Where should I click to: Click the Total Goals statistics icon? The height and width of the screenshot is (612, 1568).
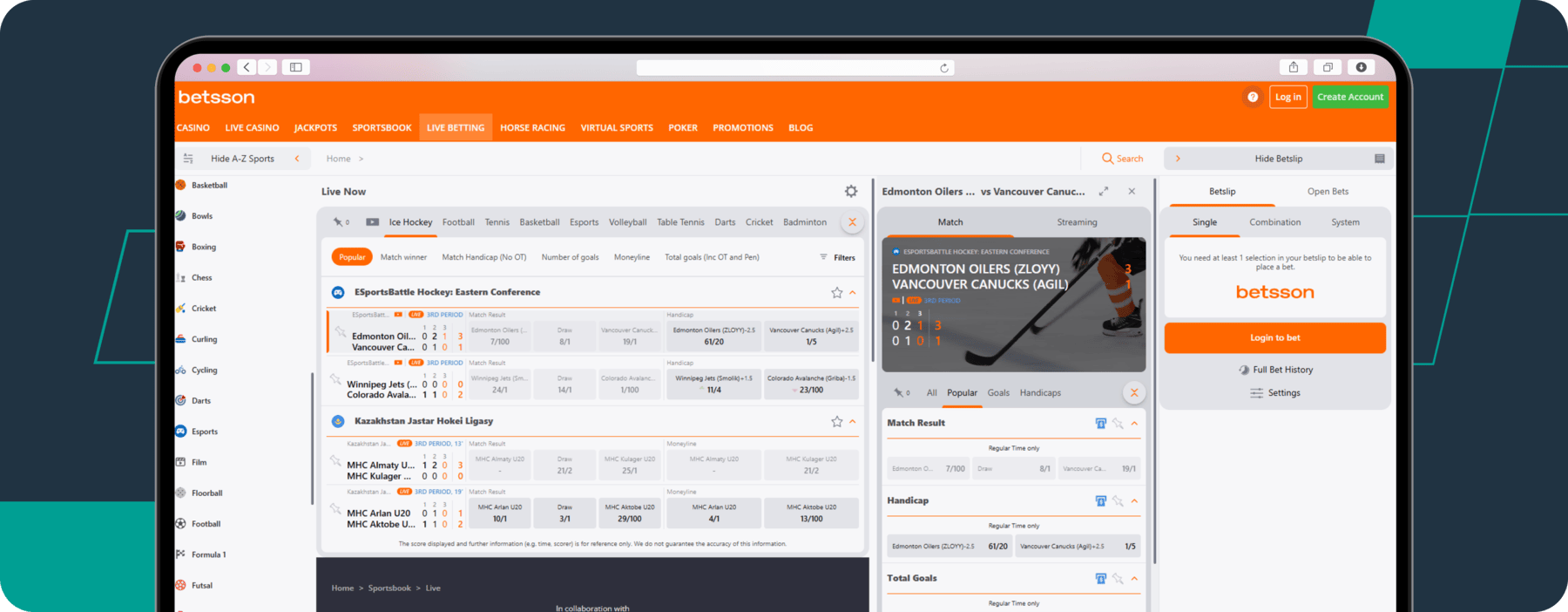[1101, 578]
